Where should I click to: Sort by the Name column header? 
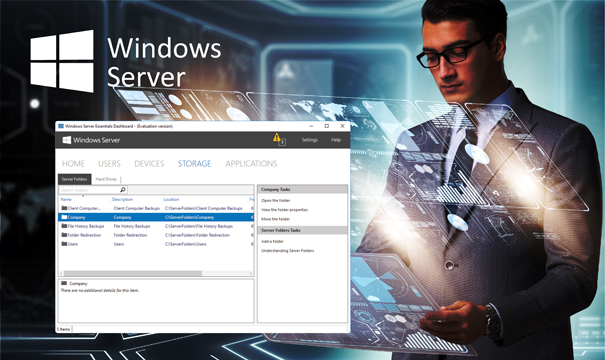(66, 199)
